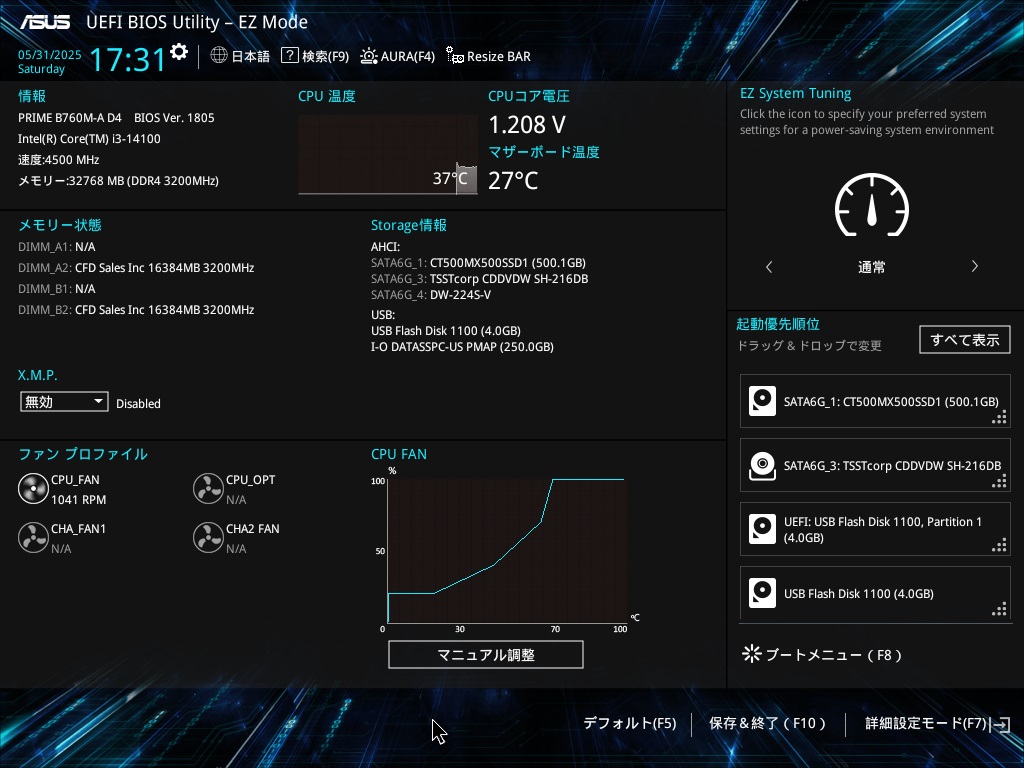Click the Advanced Mode exit-arrow icon
This screenshot has width=1024, height=768.
coord(1000,724)
